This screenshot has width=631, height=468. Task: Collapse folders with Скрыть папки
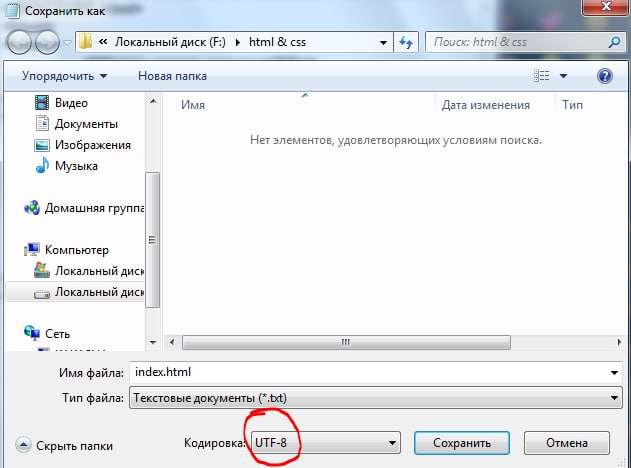[x=64, y=445]
